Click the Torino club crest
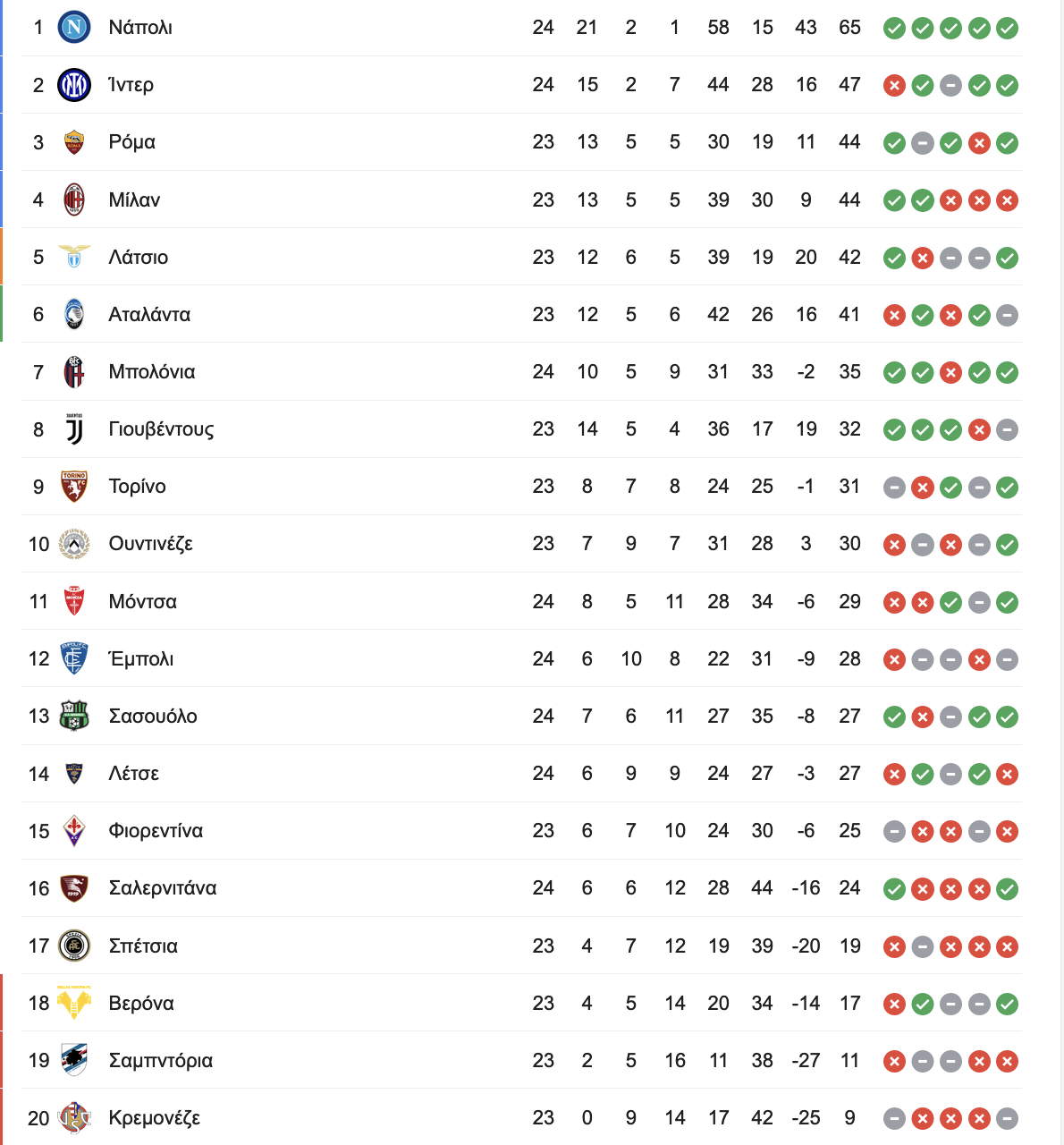Image resolution: width=1064 pixels, height=1145 pixels. [74, 487]
